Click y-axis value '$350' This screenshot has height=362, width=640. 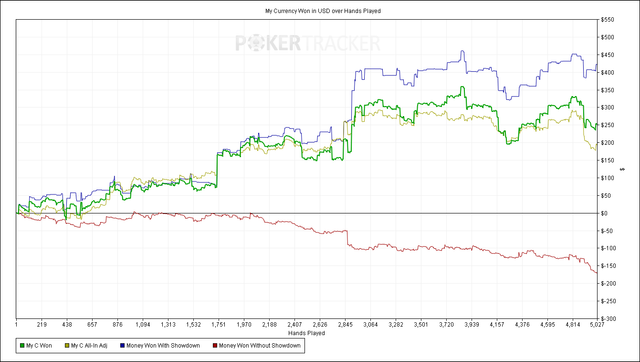[x=607, y=90]
